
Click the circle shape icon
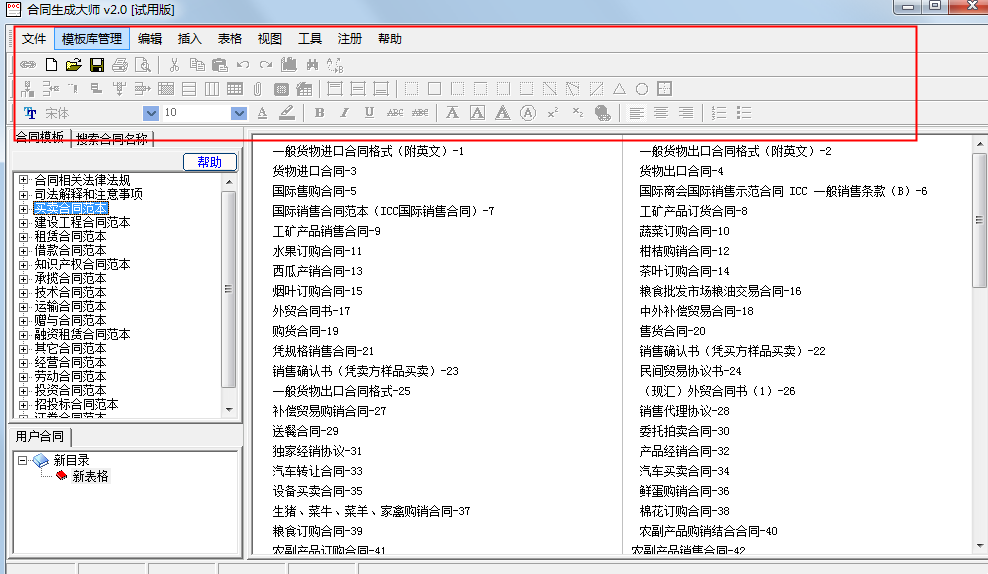point(641,89)
